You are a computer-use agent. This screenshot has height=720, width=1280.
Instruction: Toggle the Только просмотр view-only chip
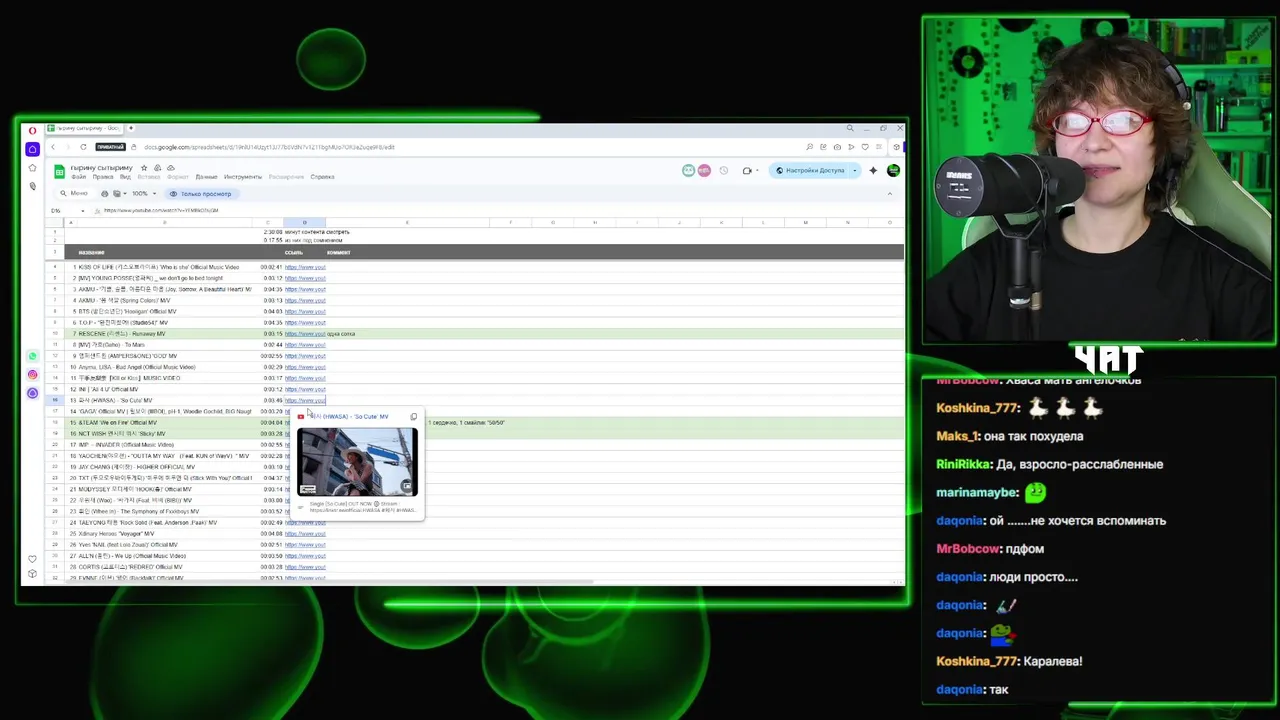pyautogui.click(x=201, y=193)
